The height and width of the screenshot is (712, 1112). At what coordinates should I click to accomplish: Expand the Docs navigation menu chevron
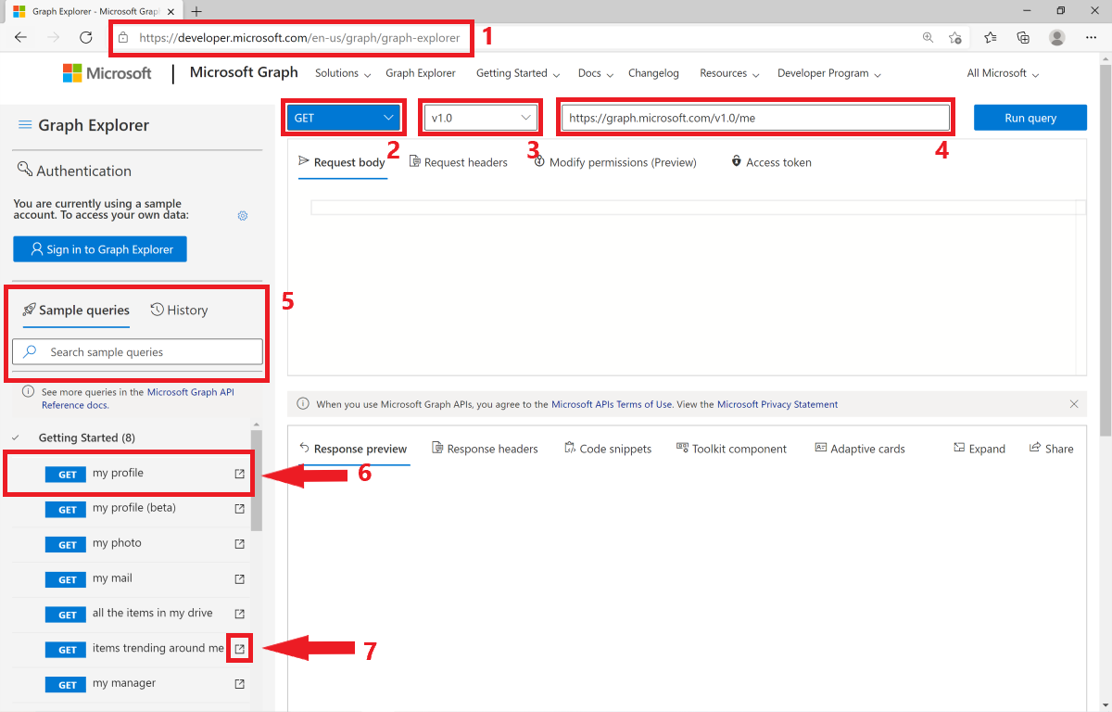tap(611, 74)
